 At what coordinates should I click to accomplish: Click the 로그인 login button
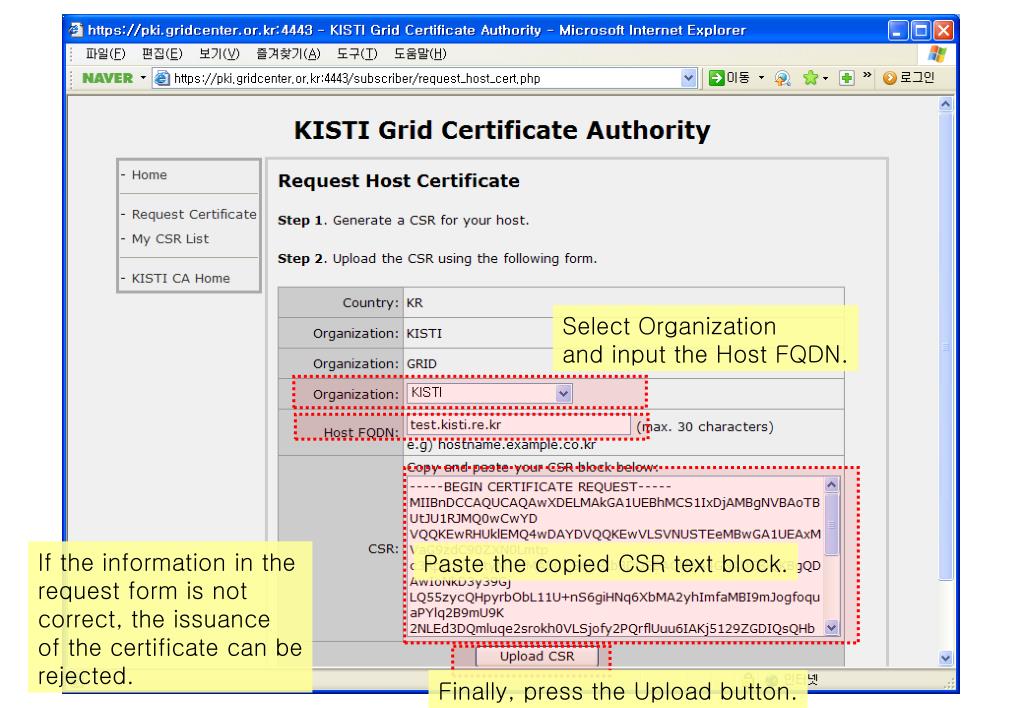pos(908,78)
